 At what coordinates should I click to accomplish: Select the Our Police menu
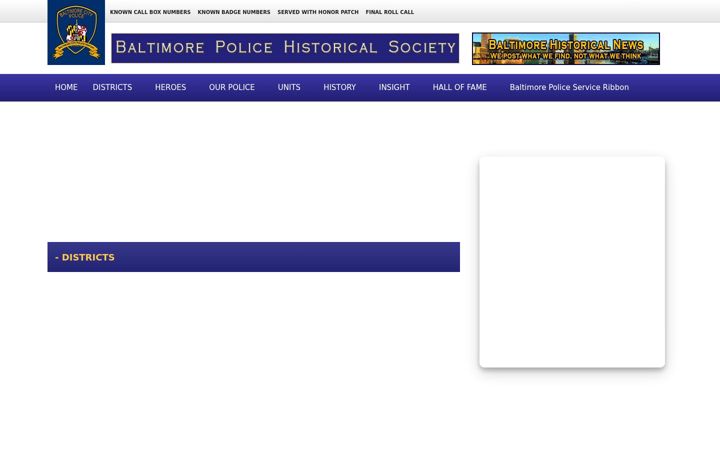[232, 87]
